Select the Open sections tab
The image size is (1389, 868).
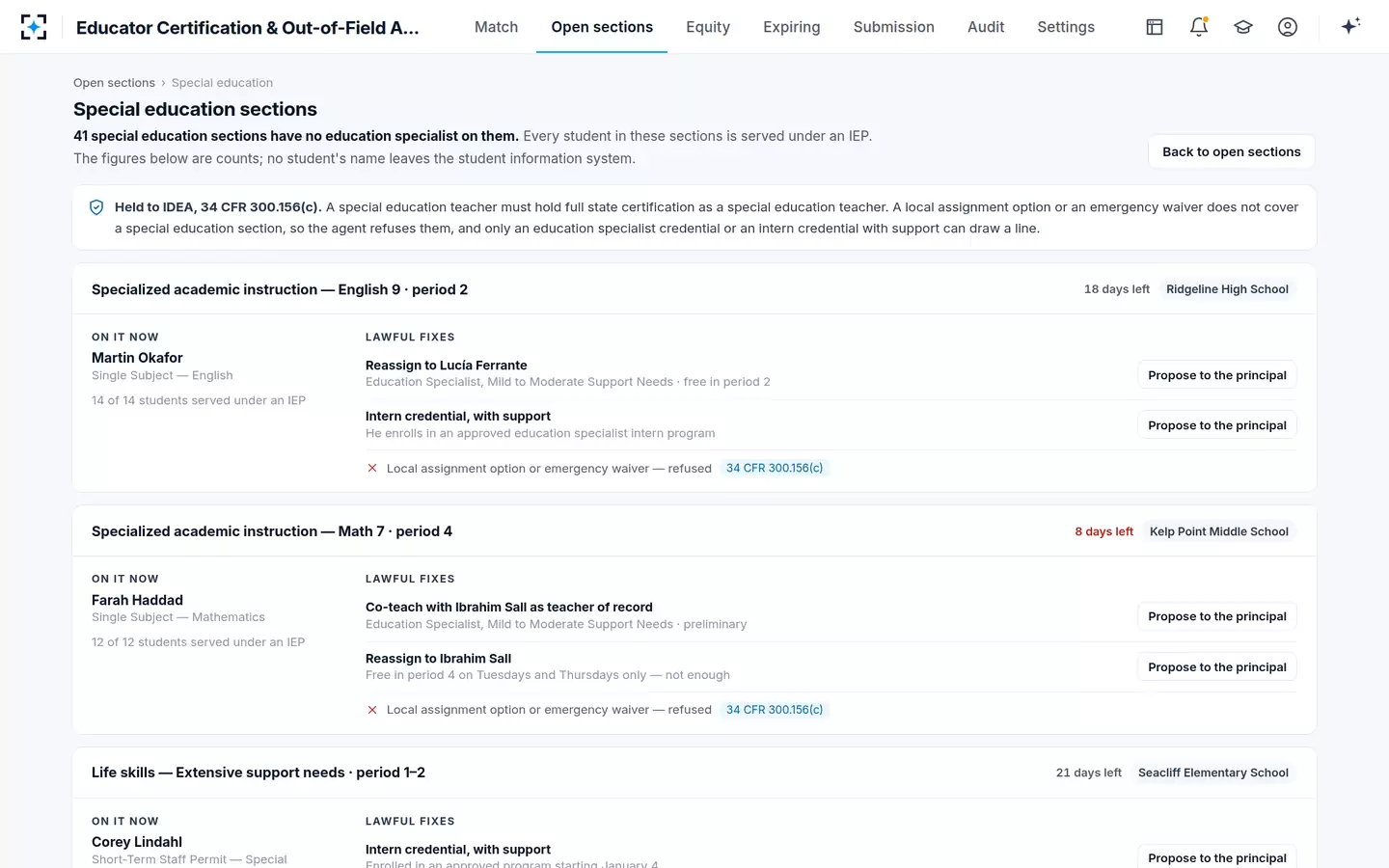click(602, 27)
